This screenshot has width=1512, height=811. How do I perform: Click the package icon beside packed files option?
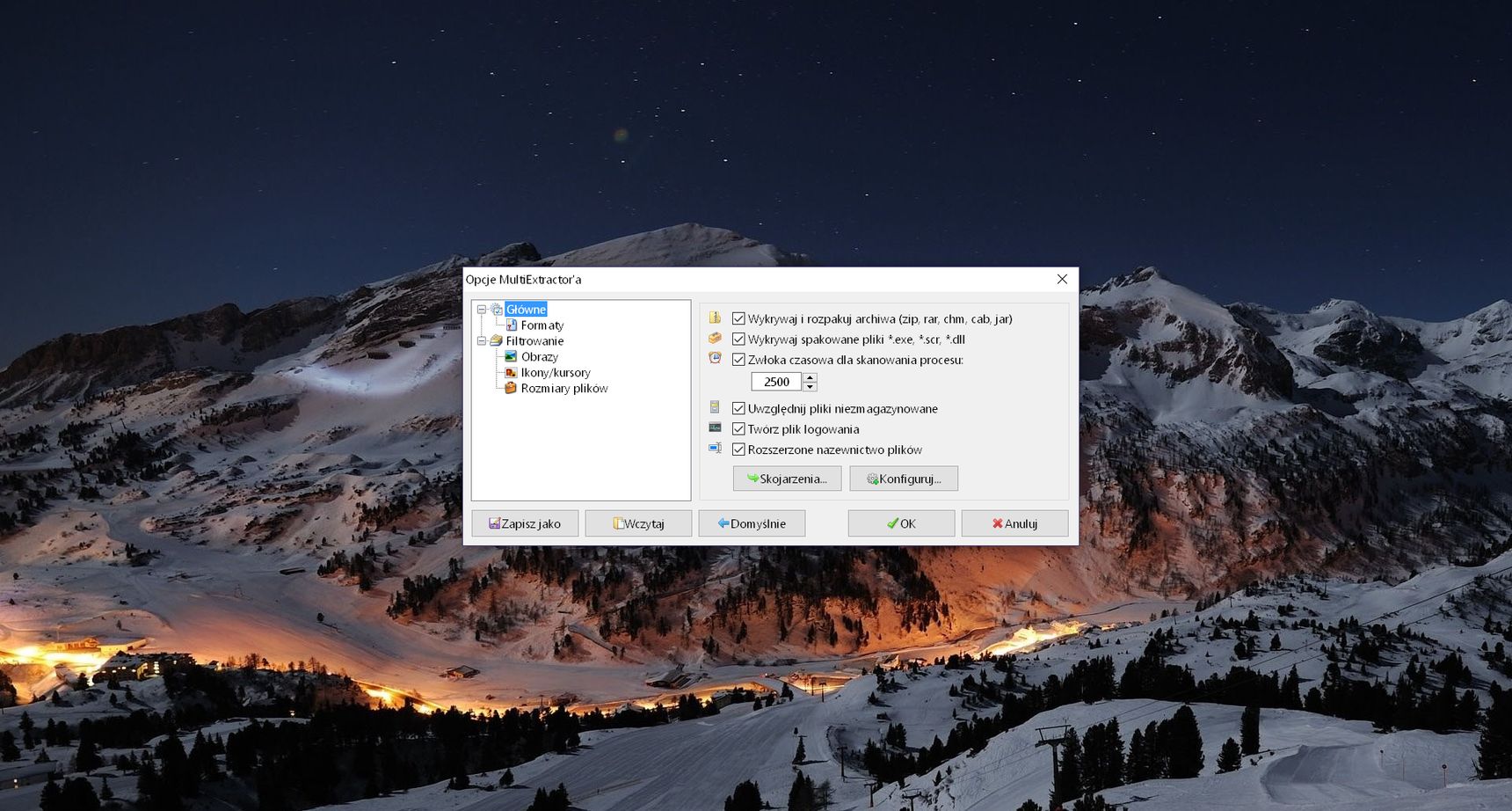[715, 338]
